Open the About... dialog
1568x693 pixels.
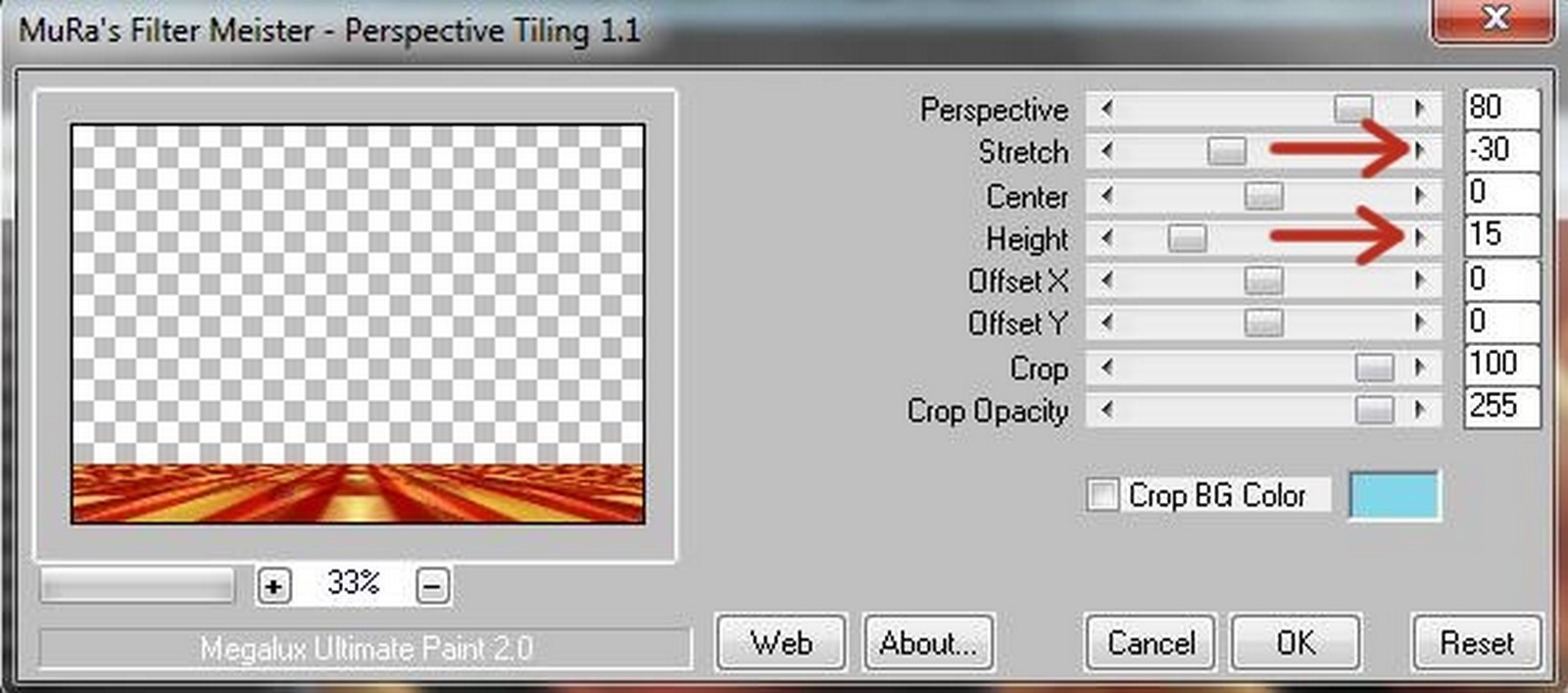[x=927, y=643]
